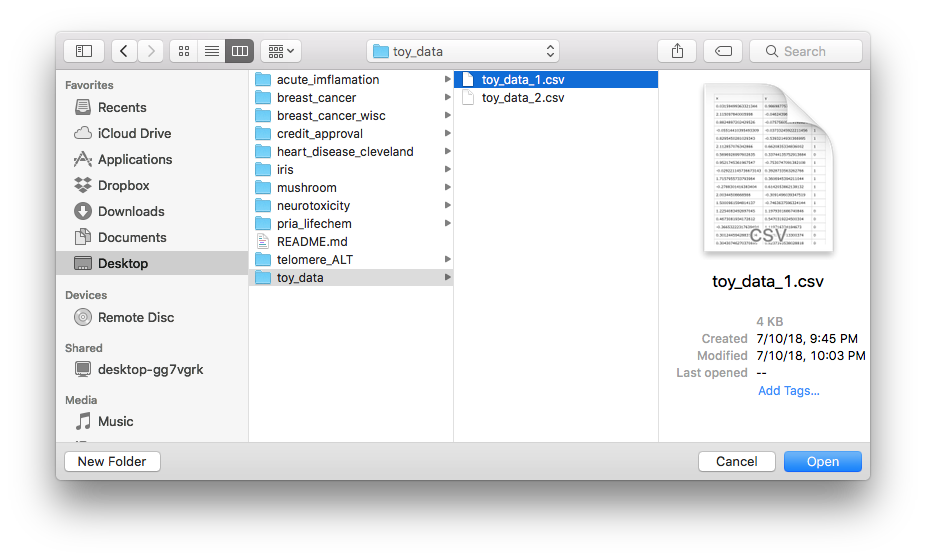Select Remote Disc under Devices
Screen dimensions: 926x560
[x=135, y=317]
